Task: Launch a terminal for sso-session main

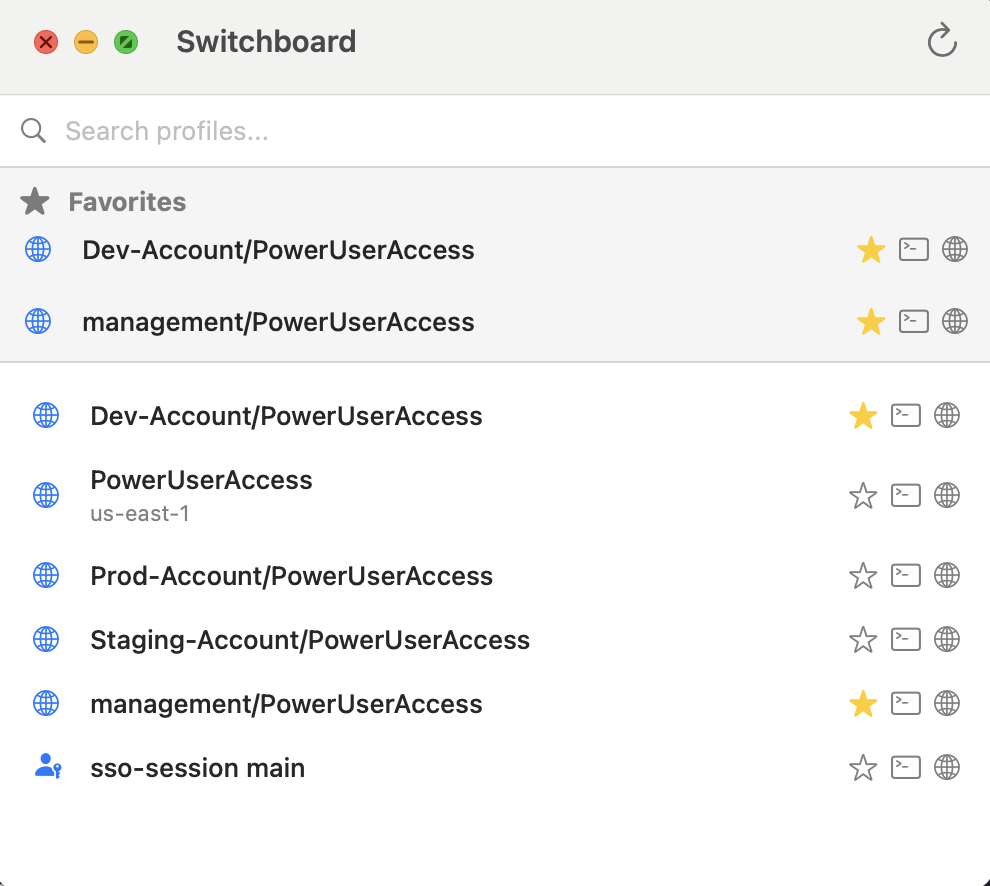Action: coord(905,767)
